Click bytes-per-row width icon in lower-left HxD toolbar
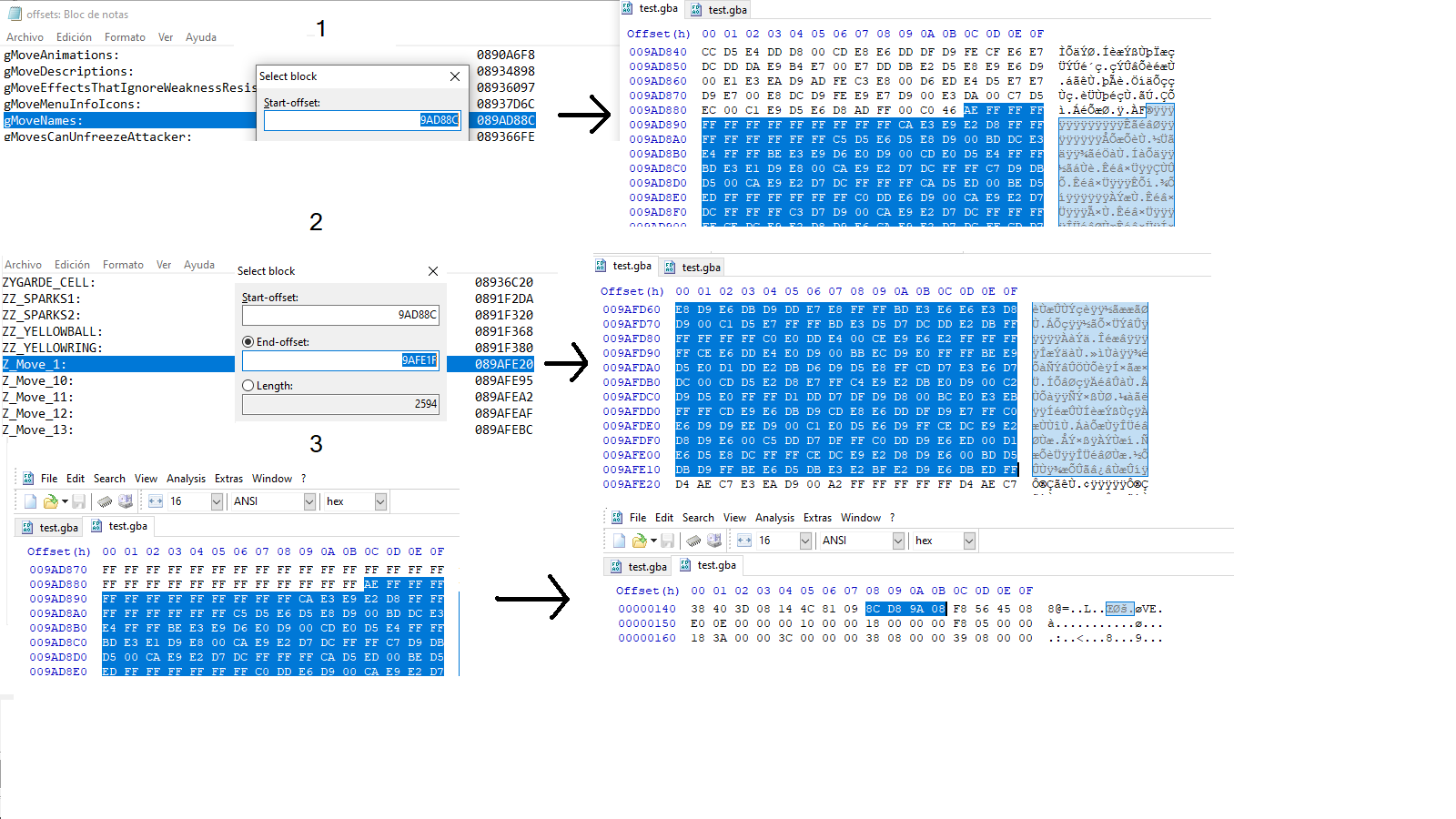The width and height of the screenshot is (1456, 819). click(156, 501)
